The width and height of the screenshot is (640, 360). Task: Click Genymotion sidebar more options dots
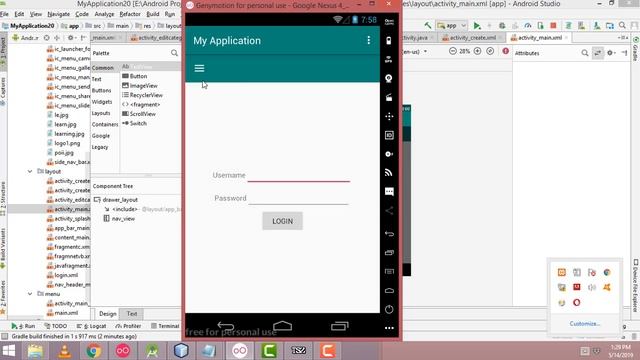click(x=389, y=328)
